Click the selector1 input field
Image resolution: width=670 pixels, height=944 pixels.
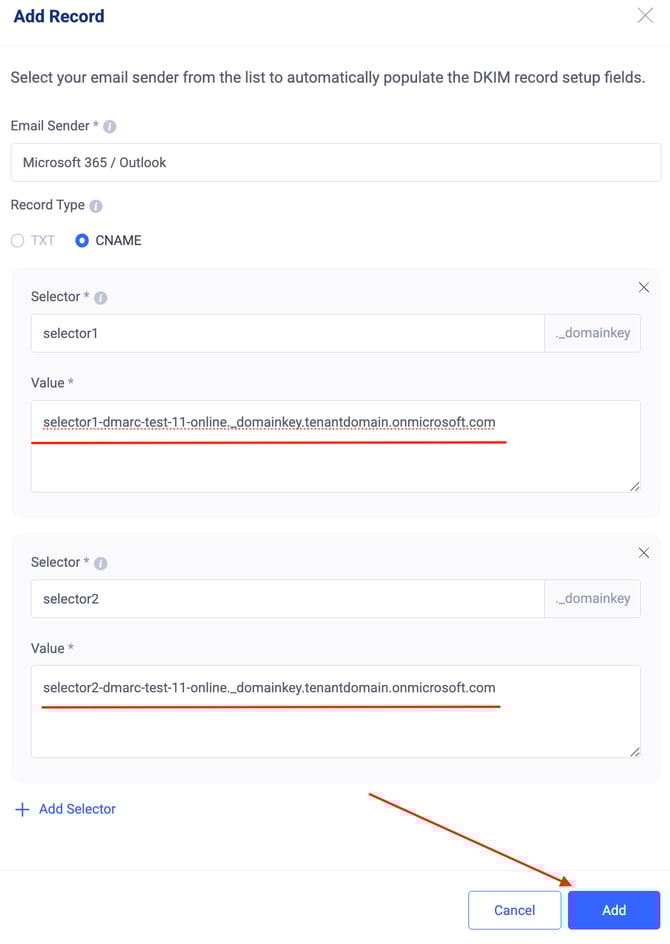(288, 333)
